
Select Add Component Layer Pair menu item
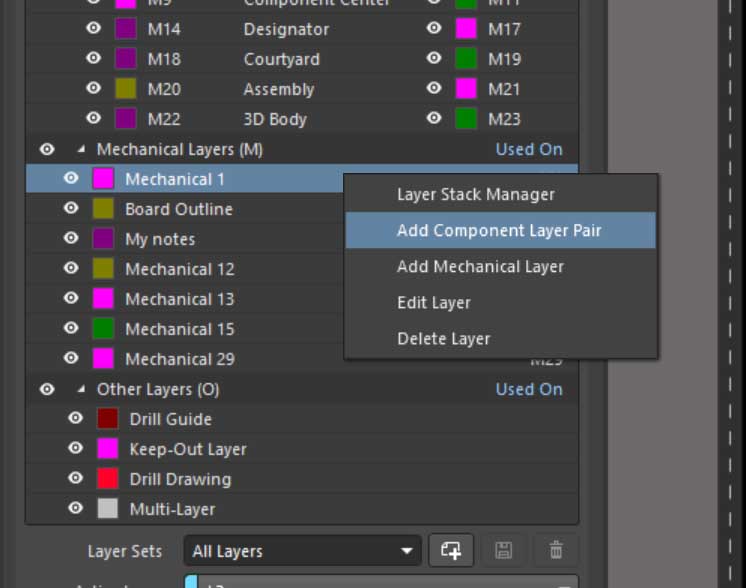(x=499, y=231)
